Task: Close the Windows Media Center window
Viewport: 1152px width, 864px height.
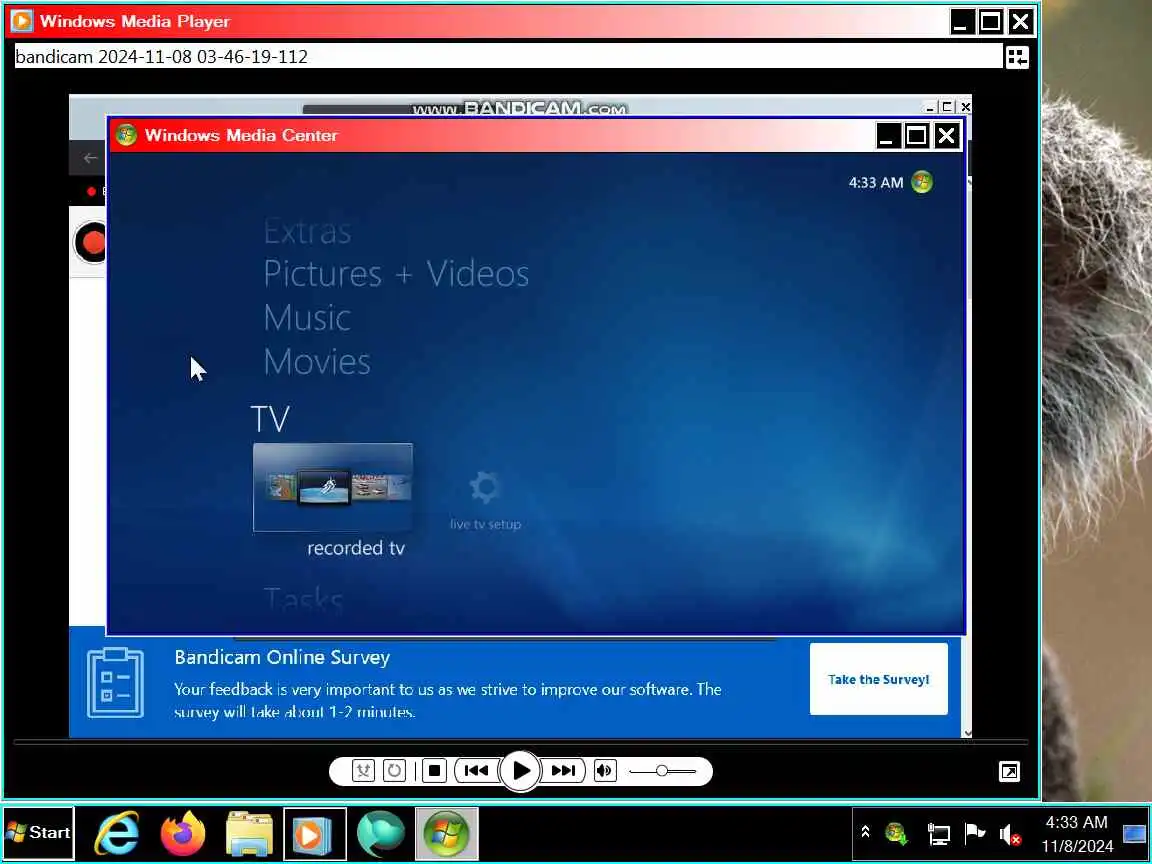Action: point(946,135)
